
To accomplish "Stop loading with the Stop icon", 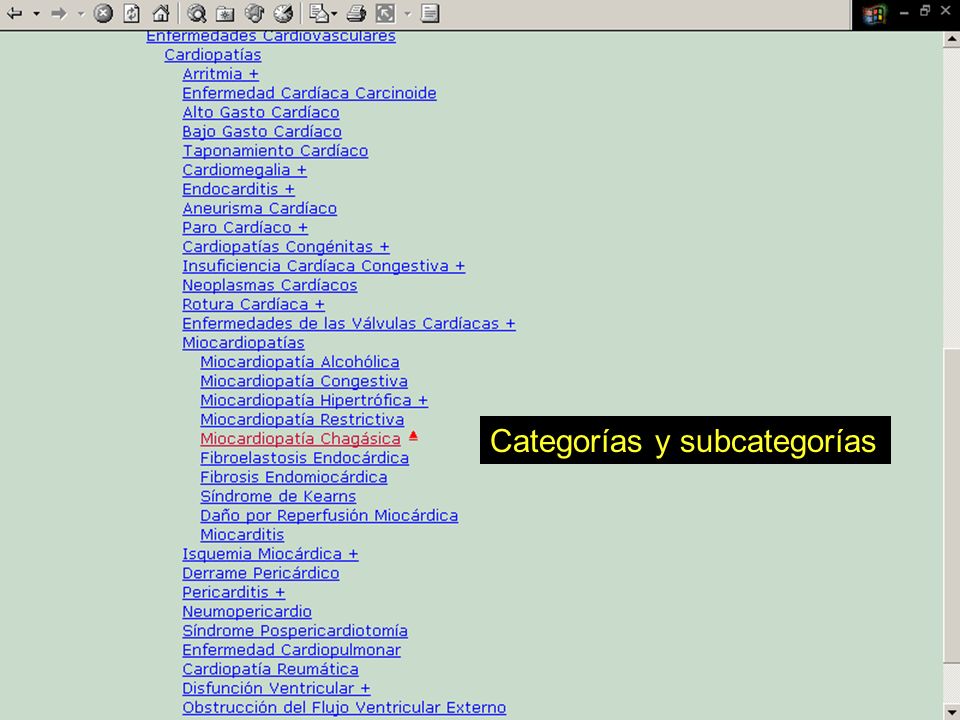I will tap(103, 13).
